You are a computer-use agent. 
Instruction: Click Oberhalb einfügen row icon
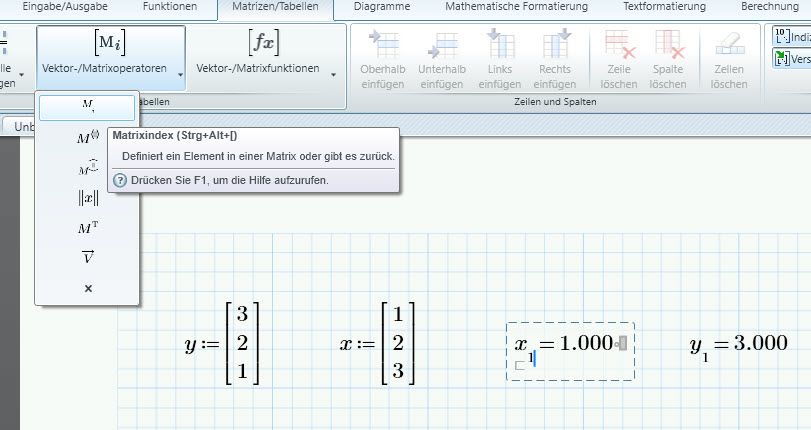pos(383,44)
